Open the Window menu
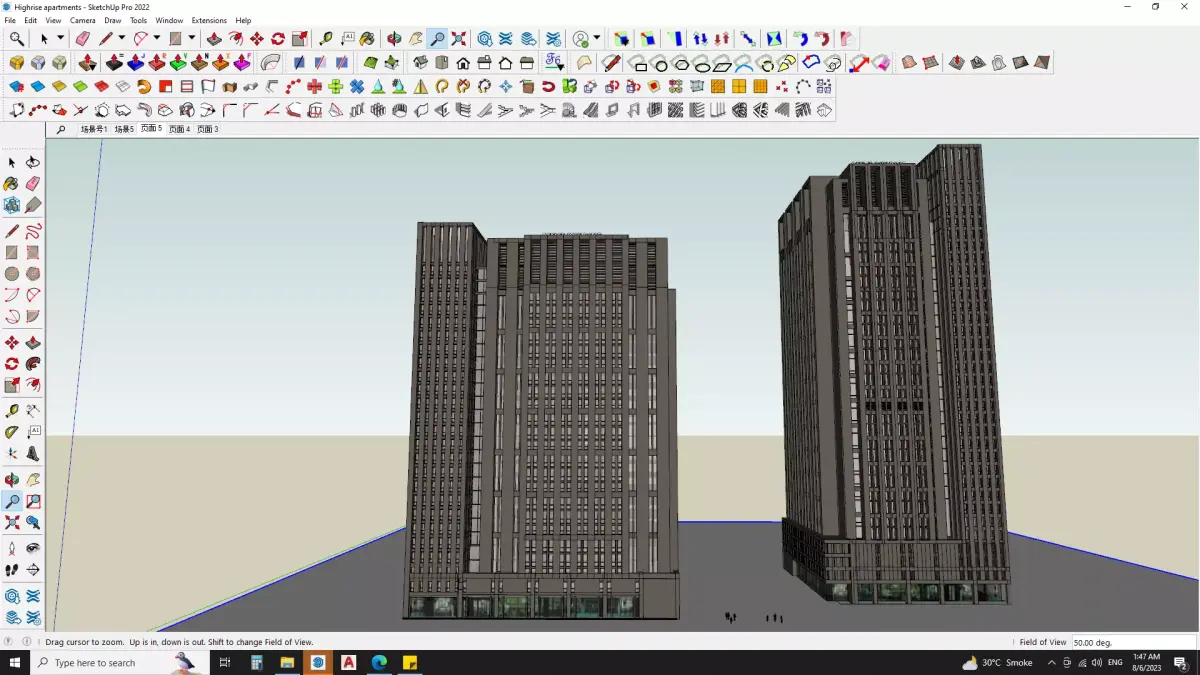The image size is (1200, 675). coord(169,20)
